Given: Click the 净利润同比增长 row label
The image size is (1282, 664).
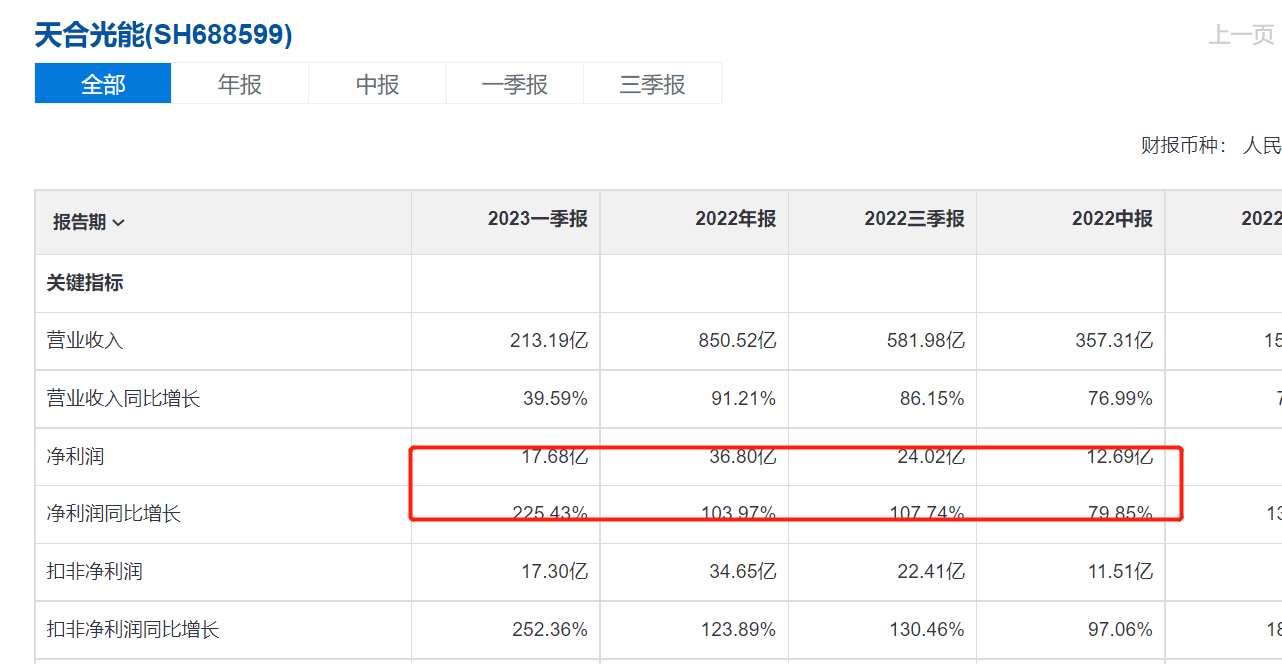Looking at the screenshot, I should click(114, 514).
